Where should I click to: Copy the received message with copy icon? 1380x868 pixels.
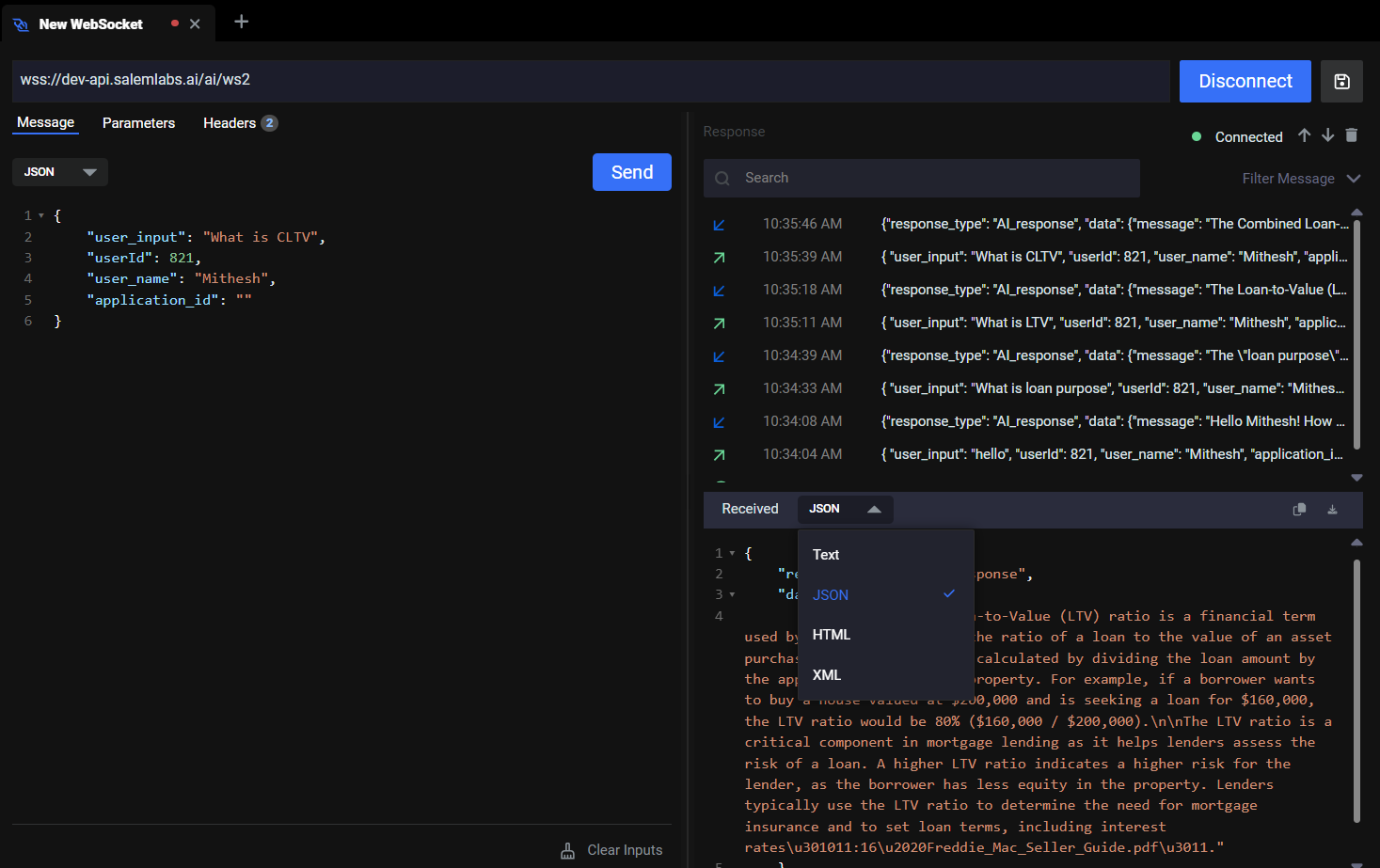[1299, 510]
